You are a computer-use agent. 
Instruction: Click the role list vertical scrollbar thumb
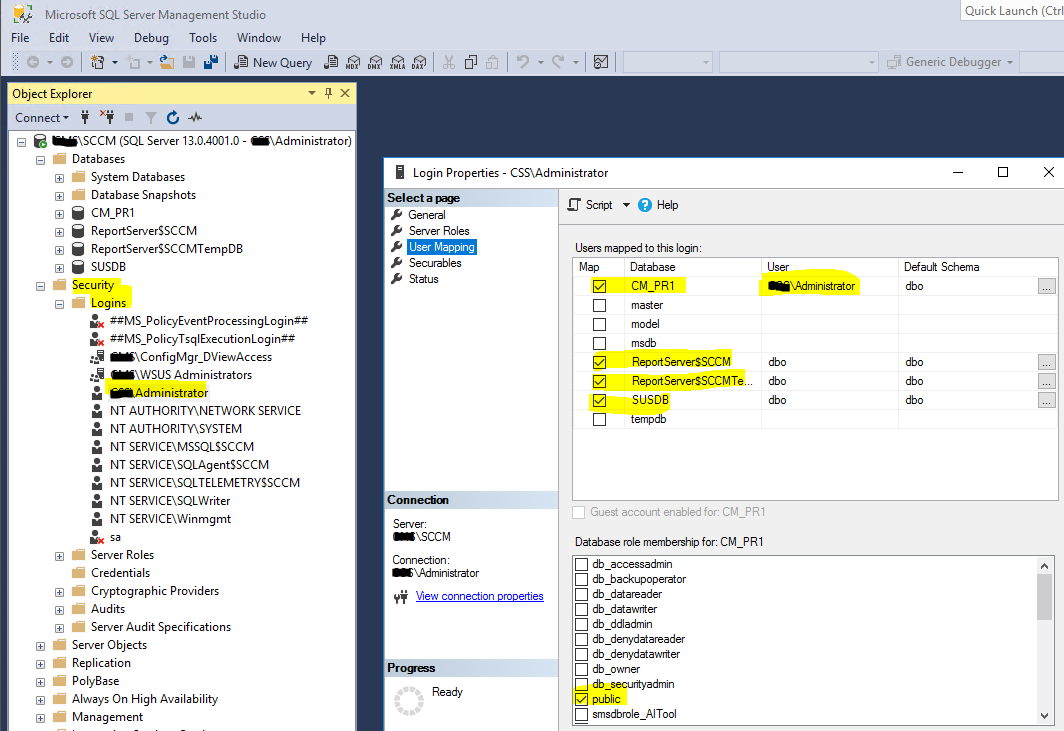(x=1044, y=597)
